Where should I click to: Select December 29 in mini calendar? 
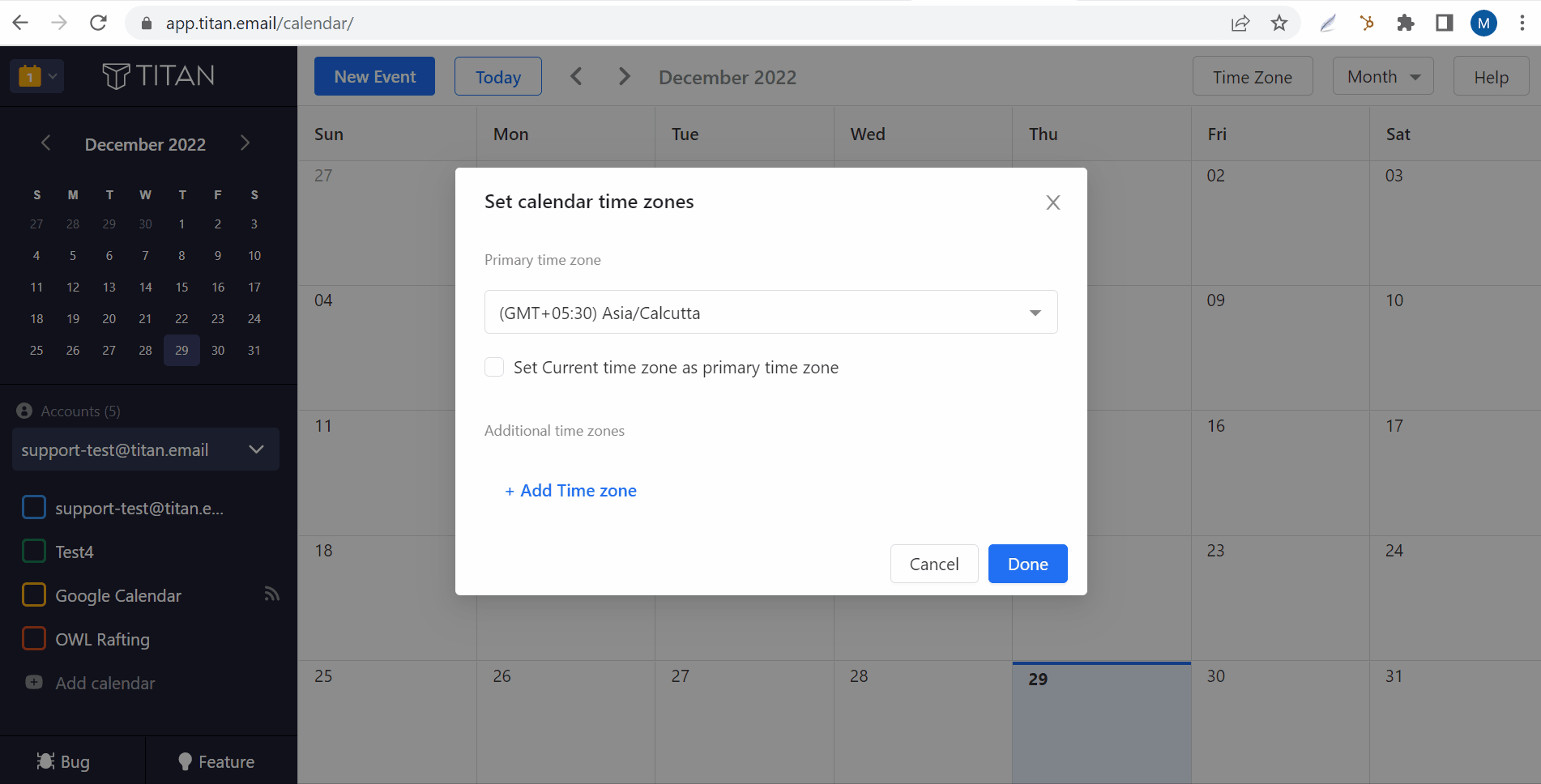(x=181, y=351)
